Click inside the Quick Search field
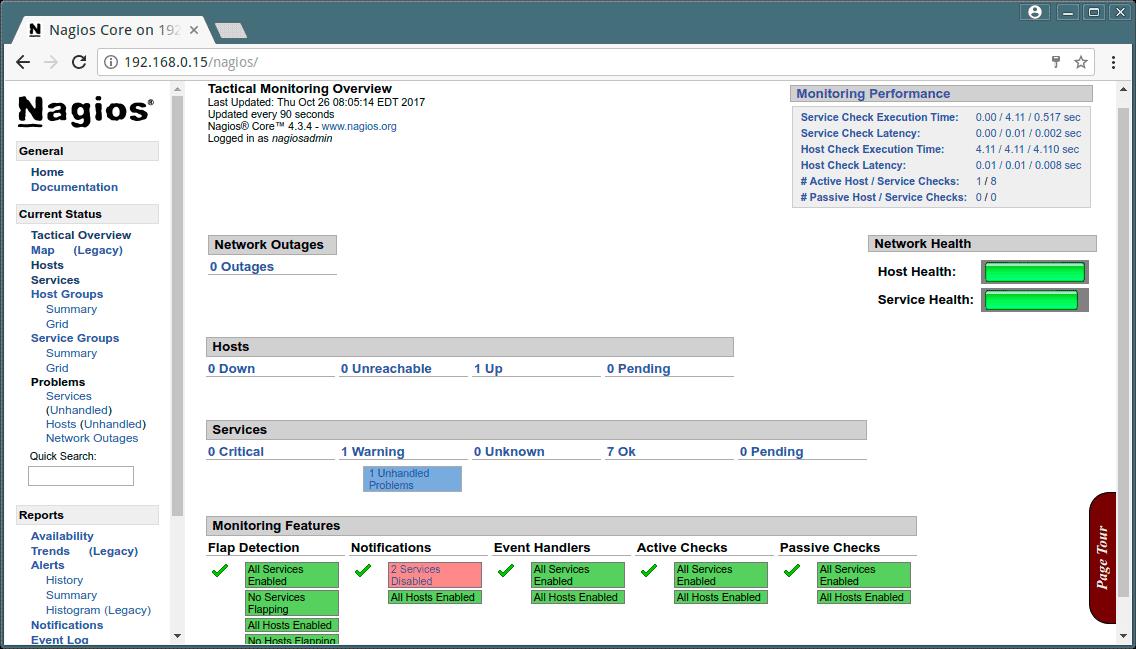The image size is (1136, 649). click(x=80, y=475)
